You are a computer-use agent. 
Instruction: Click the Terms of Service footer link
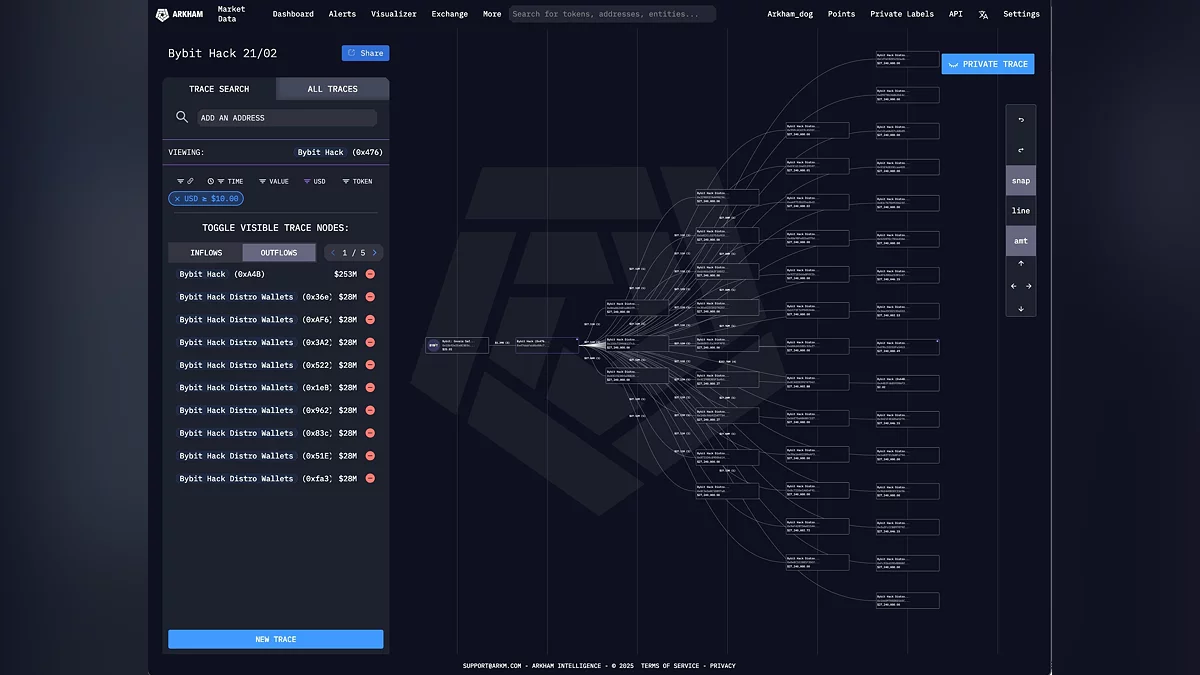point(670,665)
